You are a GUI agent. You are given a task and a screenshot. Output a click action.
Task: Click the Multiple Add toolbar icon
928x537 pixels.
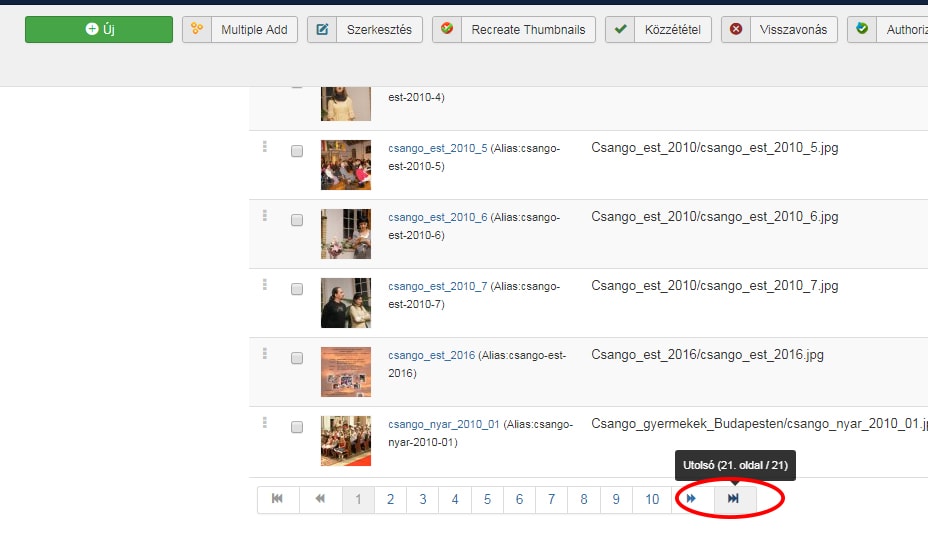[x=196, y=29]
